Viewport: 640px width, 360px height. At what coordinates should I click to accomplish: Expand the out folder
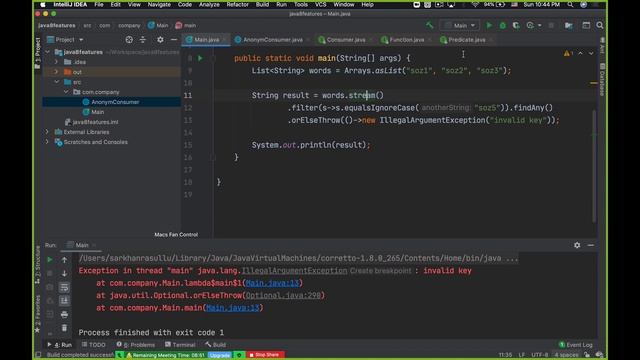coord(56,72)
